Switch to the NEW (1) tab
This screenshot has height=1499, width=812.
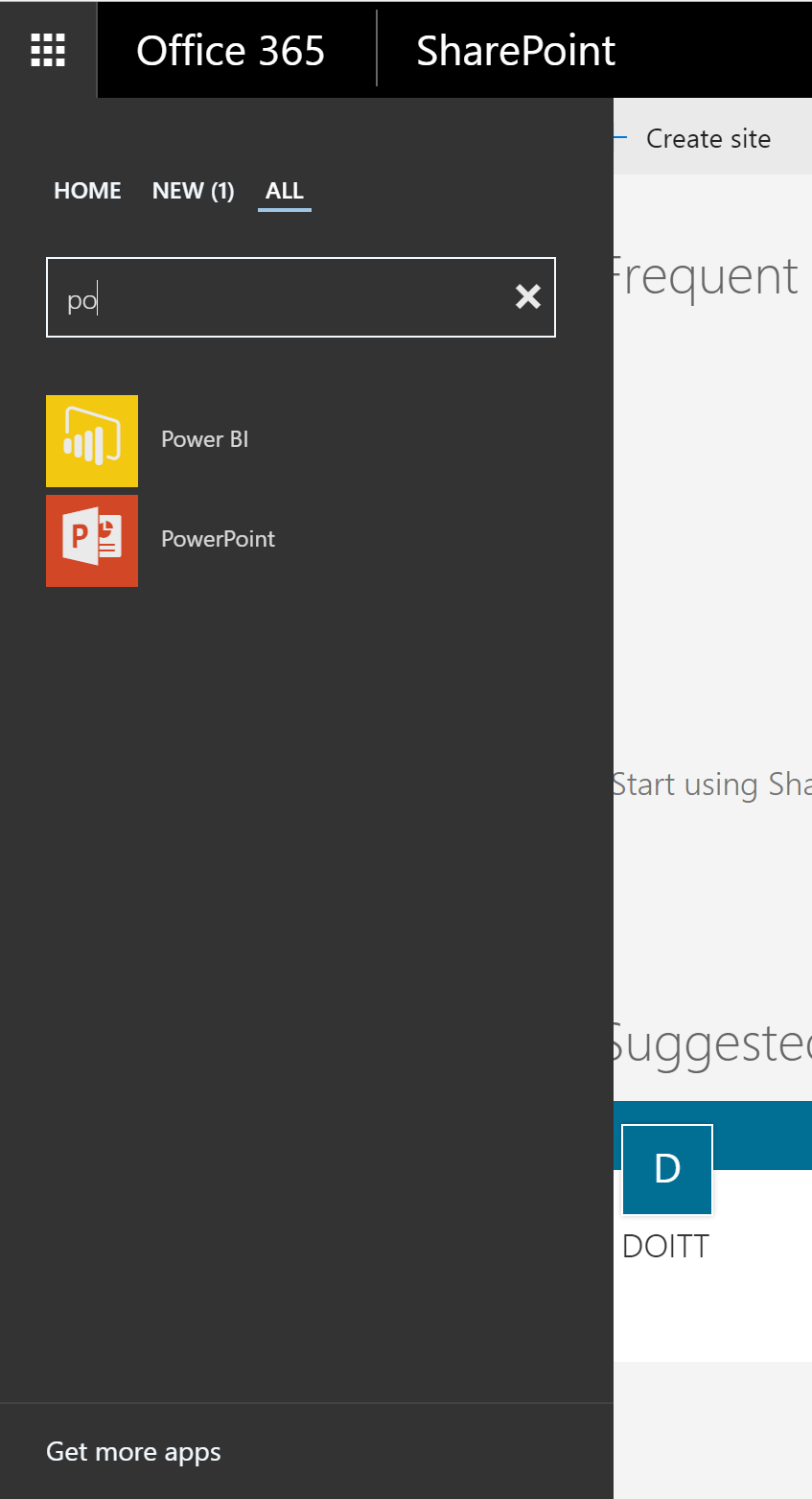(x=194, y=191)
